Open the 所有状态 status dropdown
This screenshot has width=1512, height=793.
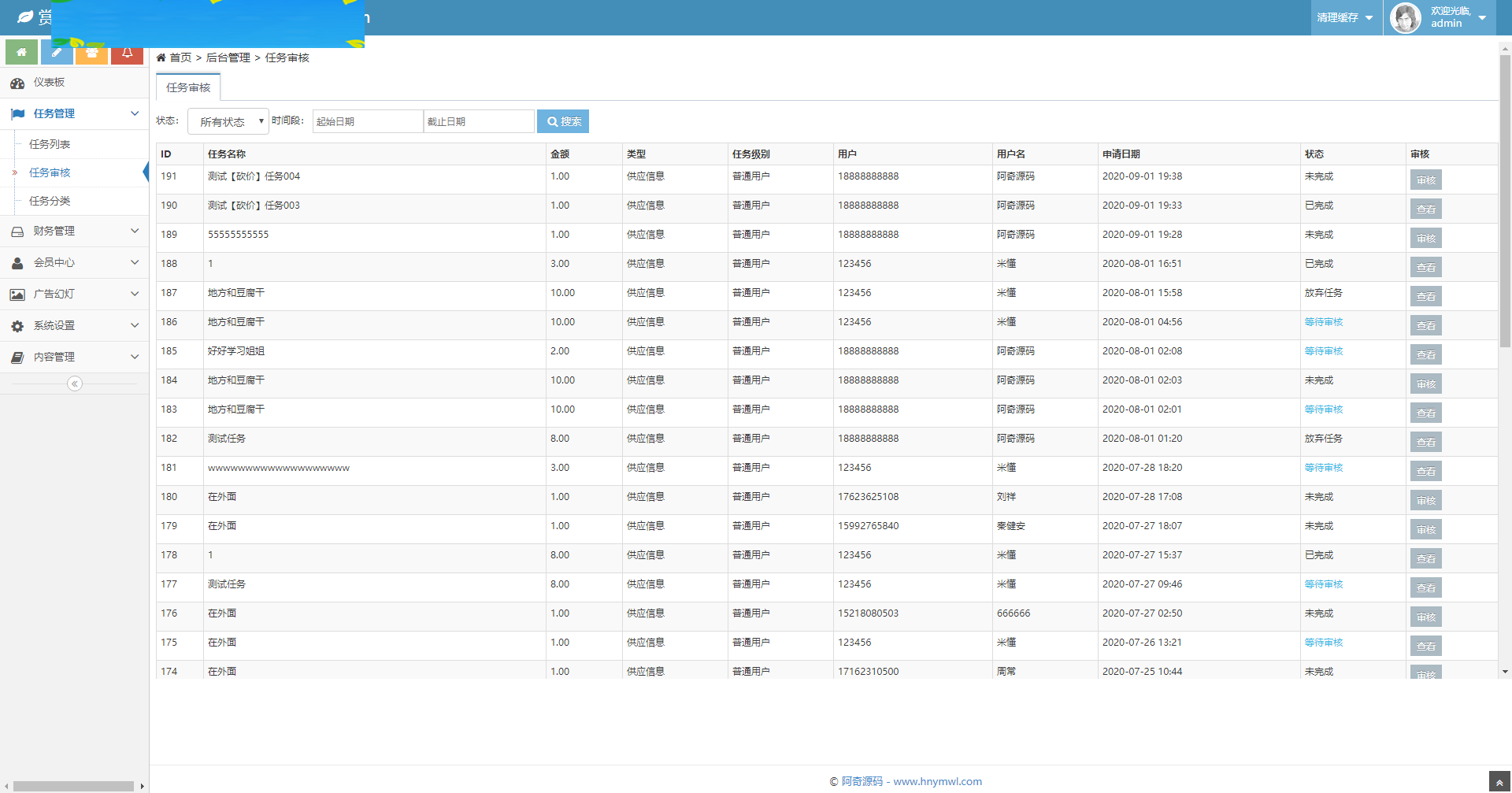[x=228, y=121]
